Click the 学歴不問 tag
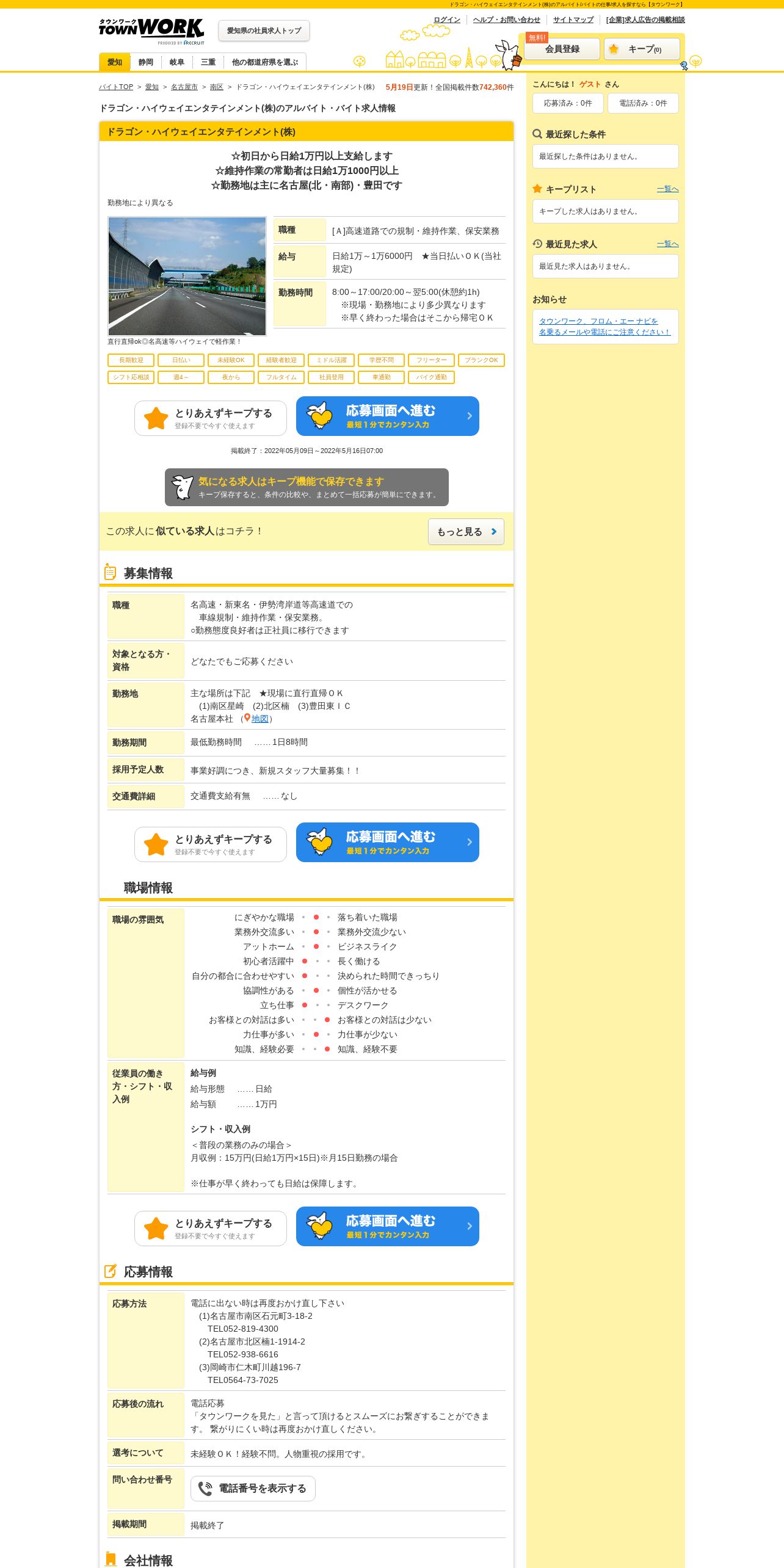 coord(382,360)
